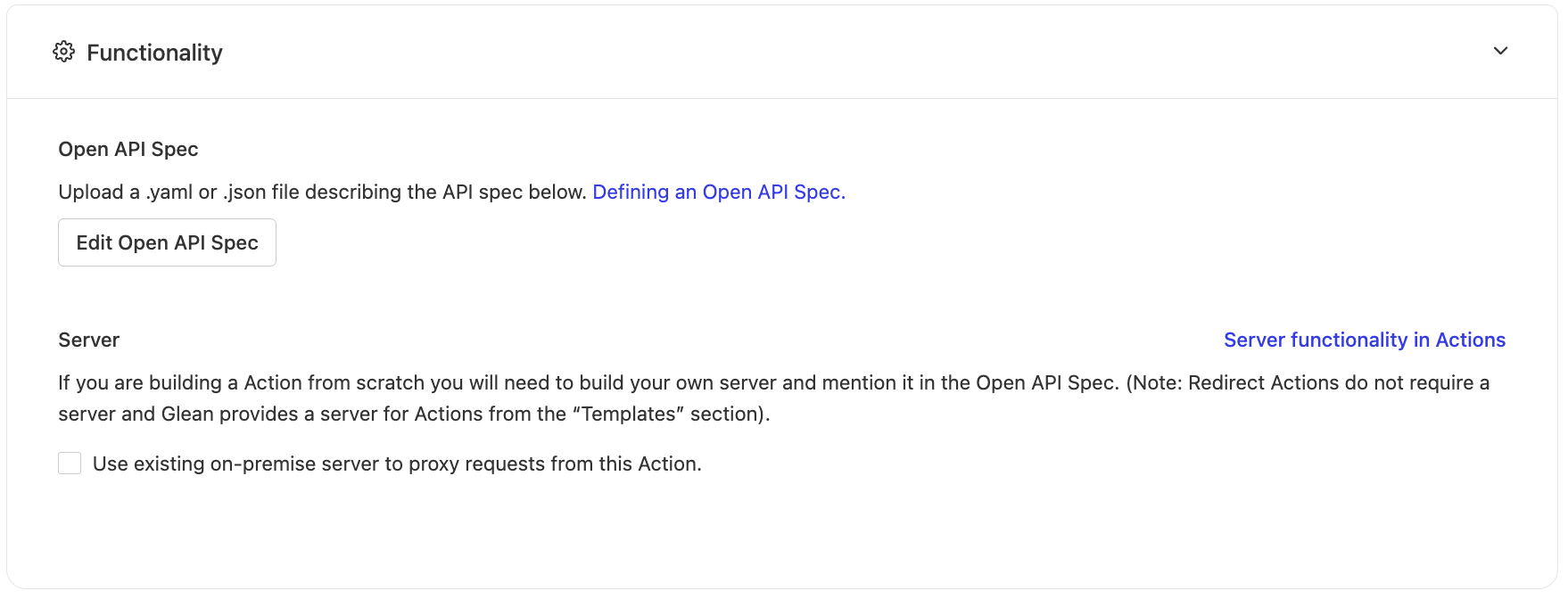Select the Open API Spec heading
This screenshot has height=599, width=1568.
click(x=128, y=149)
